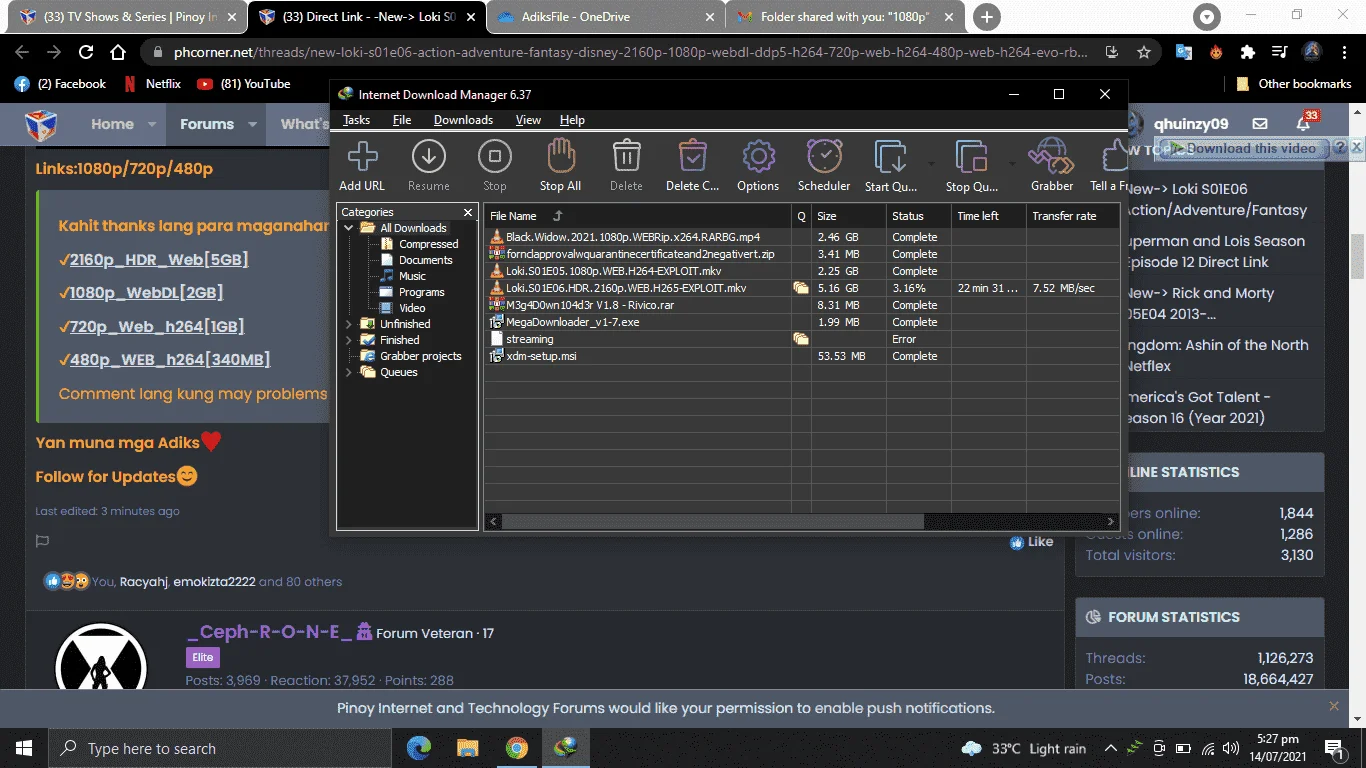Select Black.Widow.2021.1080p download row
This screenshot has height=768, width=1366.
[802, 237]
